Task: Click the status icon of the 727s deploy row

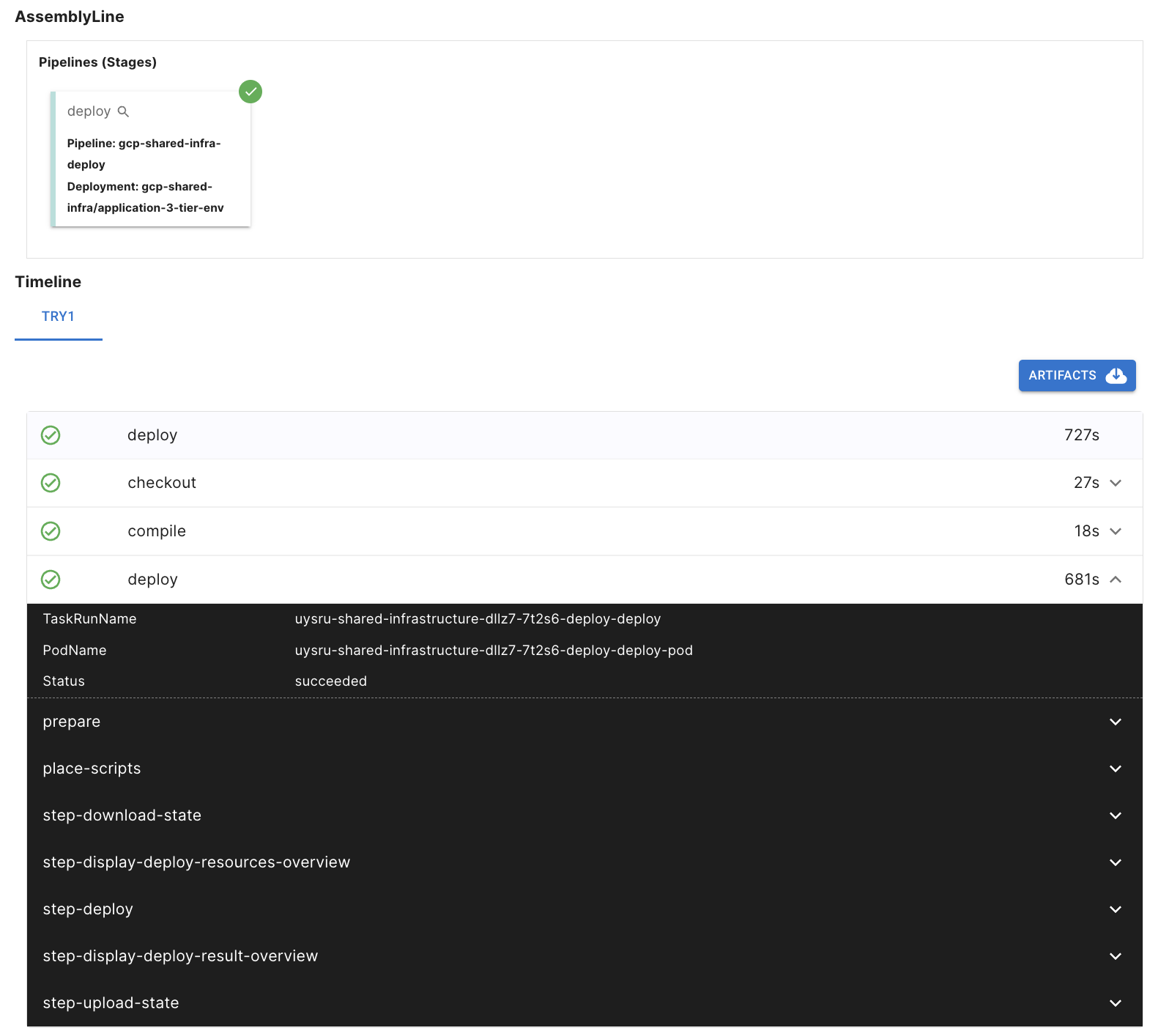Action: pyautogui.click(x=51, y=435)
